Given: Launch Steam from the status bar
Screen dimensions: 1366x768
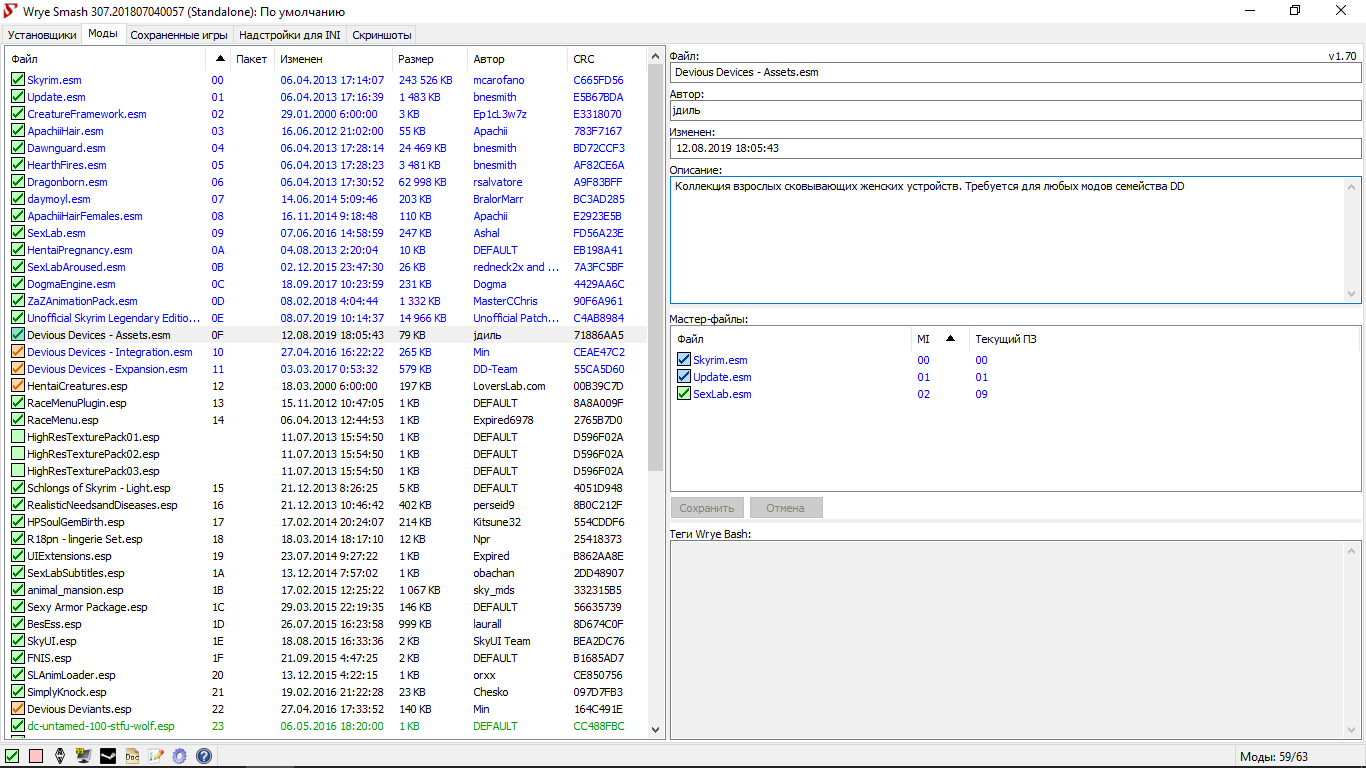Looking at the screenshot, I should (107, 756).
